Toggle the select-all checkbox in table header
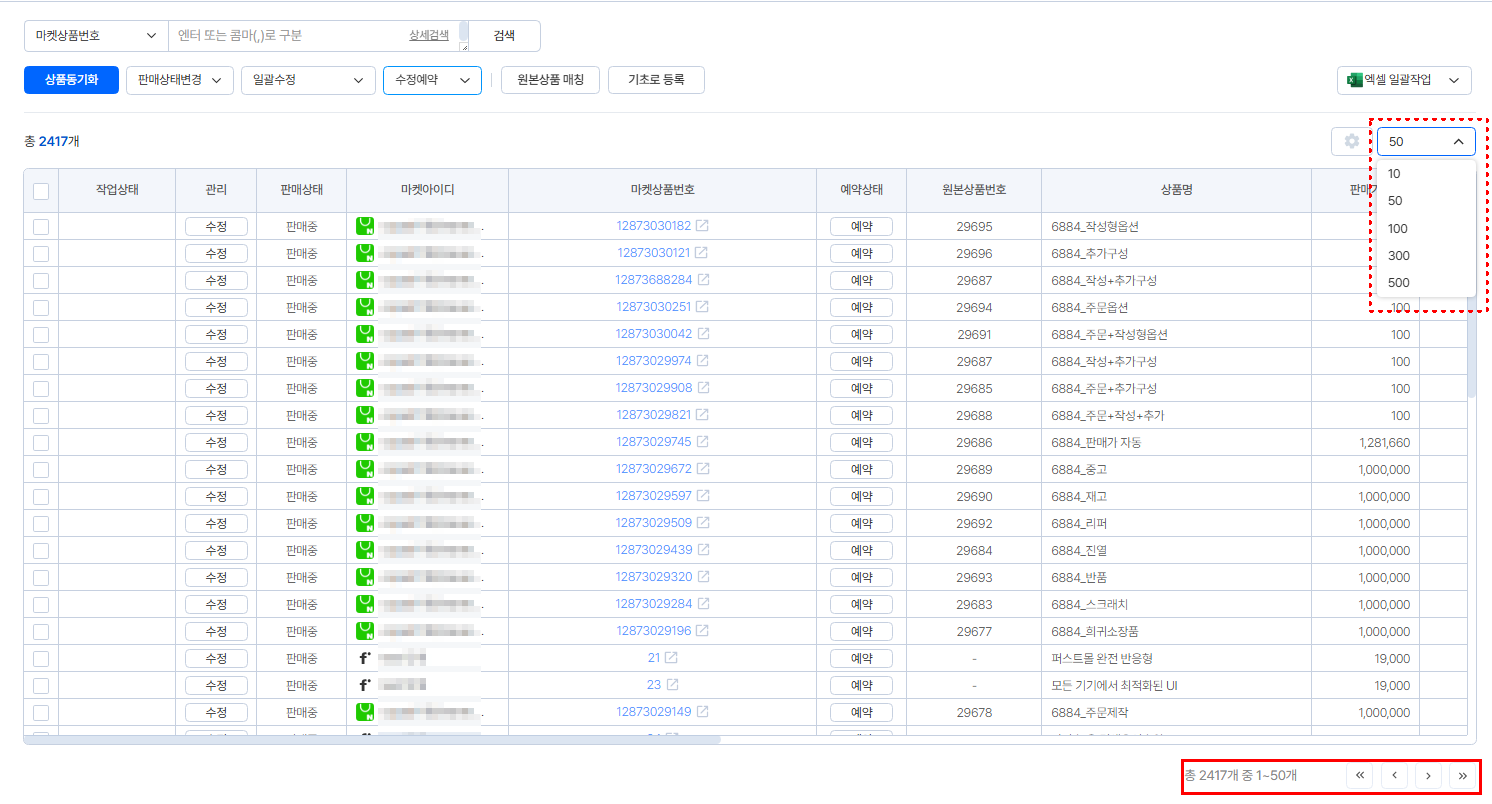Screen dimensions: 1492x804 [41, 191]
